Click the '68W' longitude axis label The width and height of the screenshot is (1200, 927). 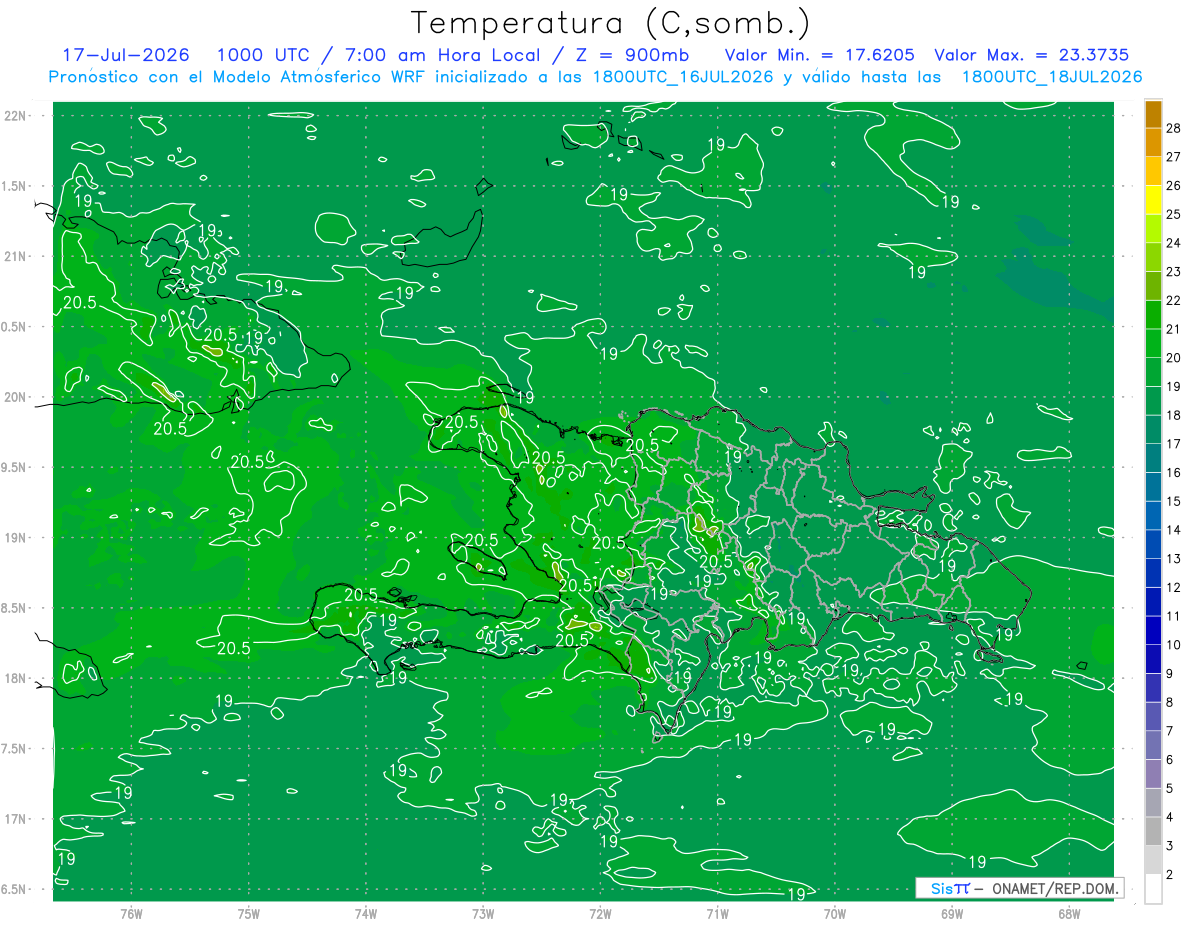coord(1069,913)
